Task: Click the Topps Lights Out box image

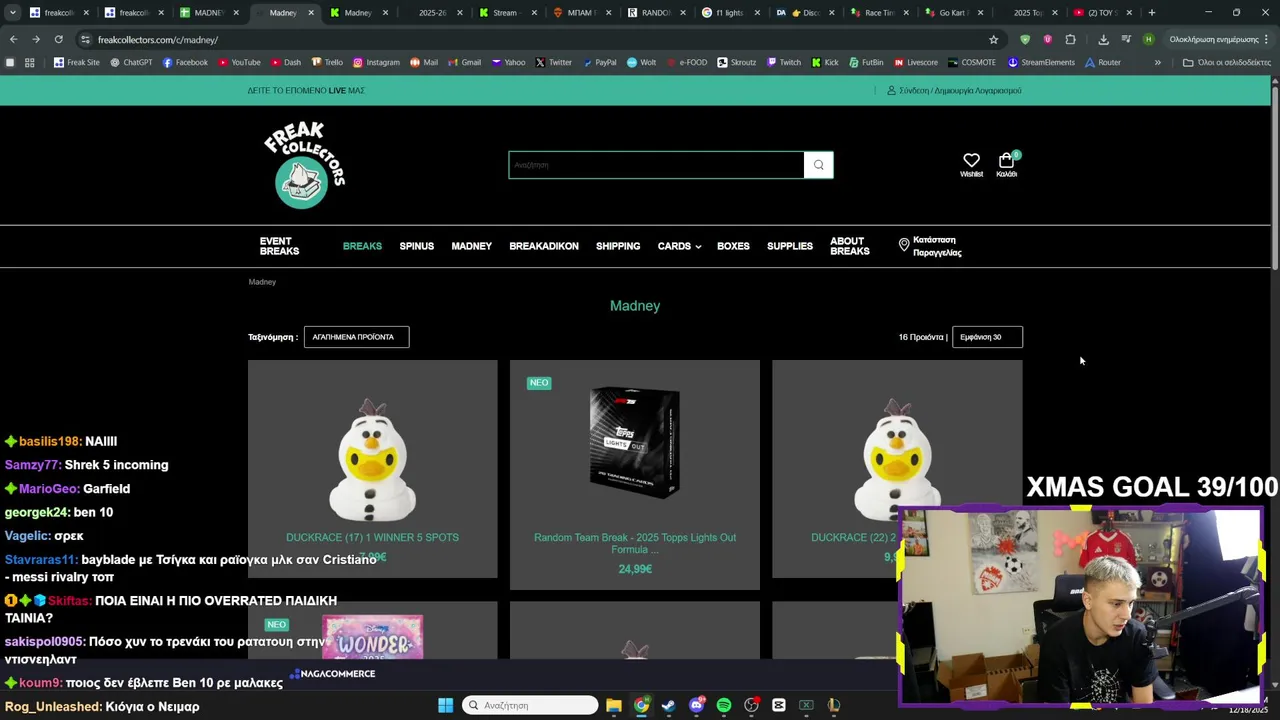Action: [635, 443]
